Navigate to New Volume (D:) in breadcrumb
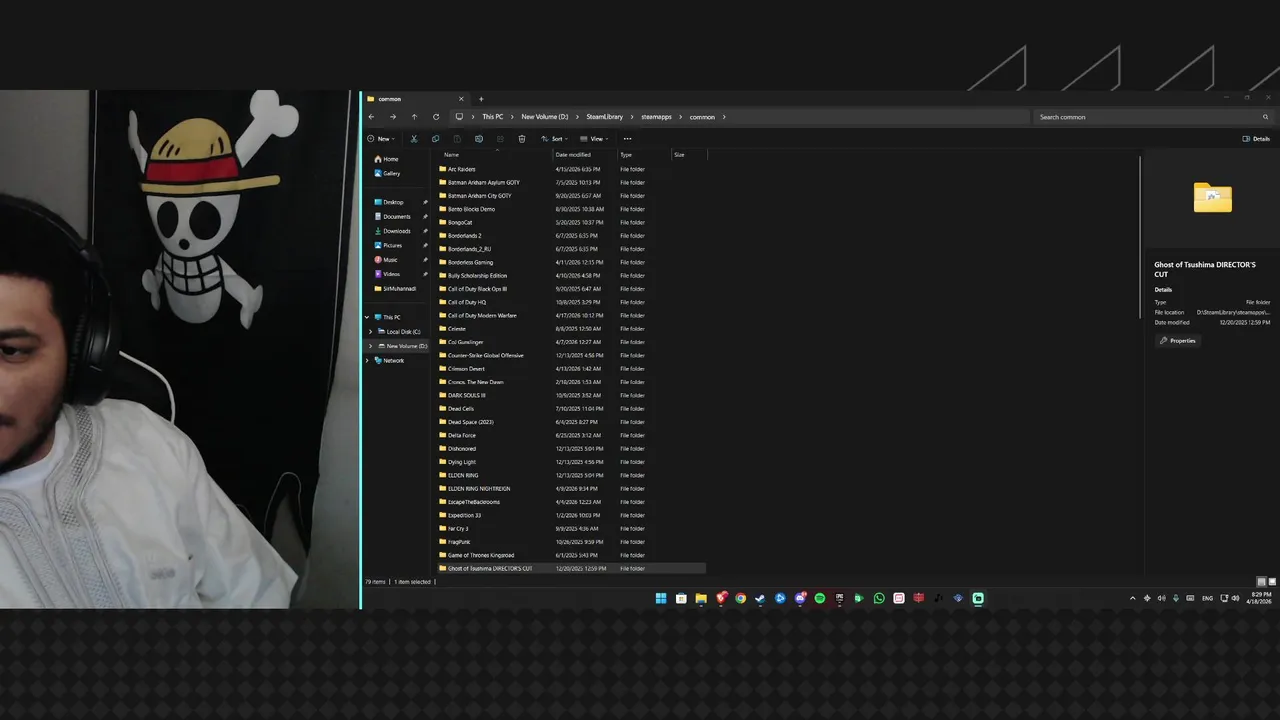1280x720 pixels. tap(545, 117)
